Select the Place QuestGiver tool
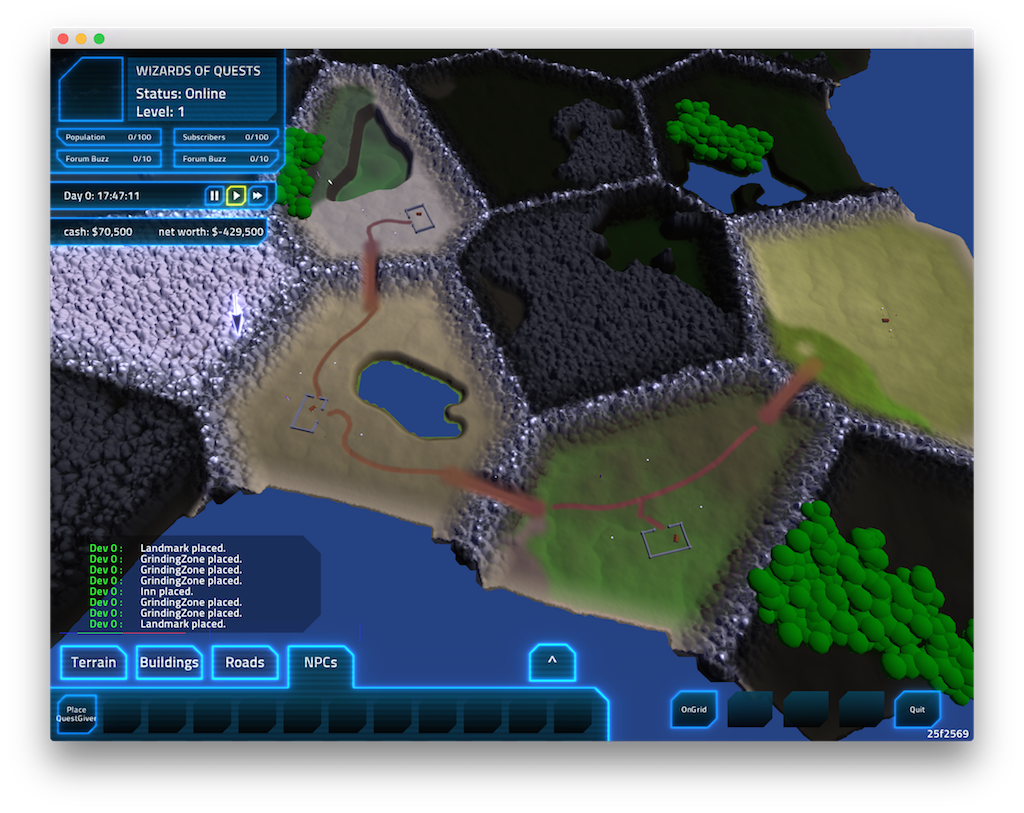The height and width of the screenshot is (813, 1024). pos(76,714)
